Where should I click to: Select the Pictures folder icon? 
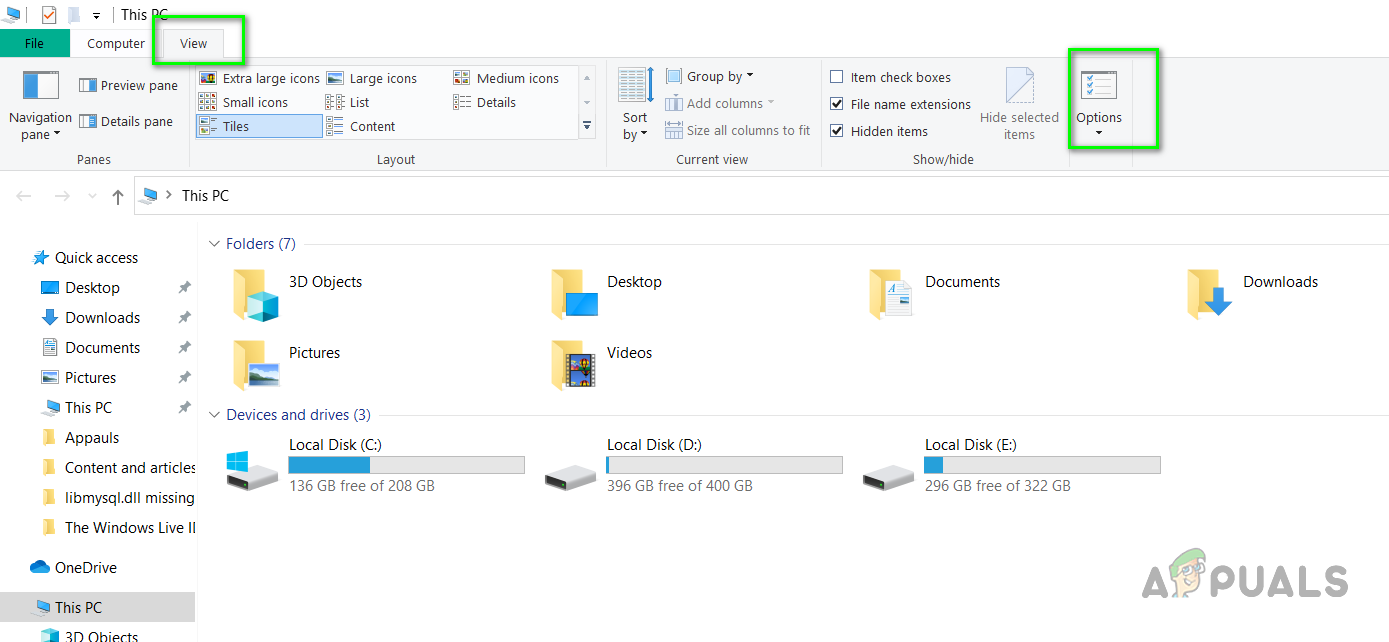coord(255,365)
